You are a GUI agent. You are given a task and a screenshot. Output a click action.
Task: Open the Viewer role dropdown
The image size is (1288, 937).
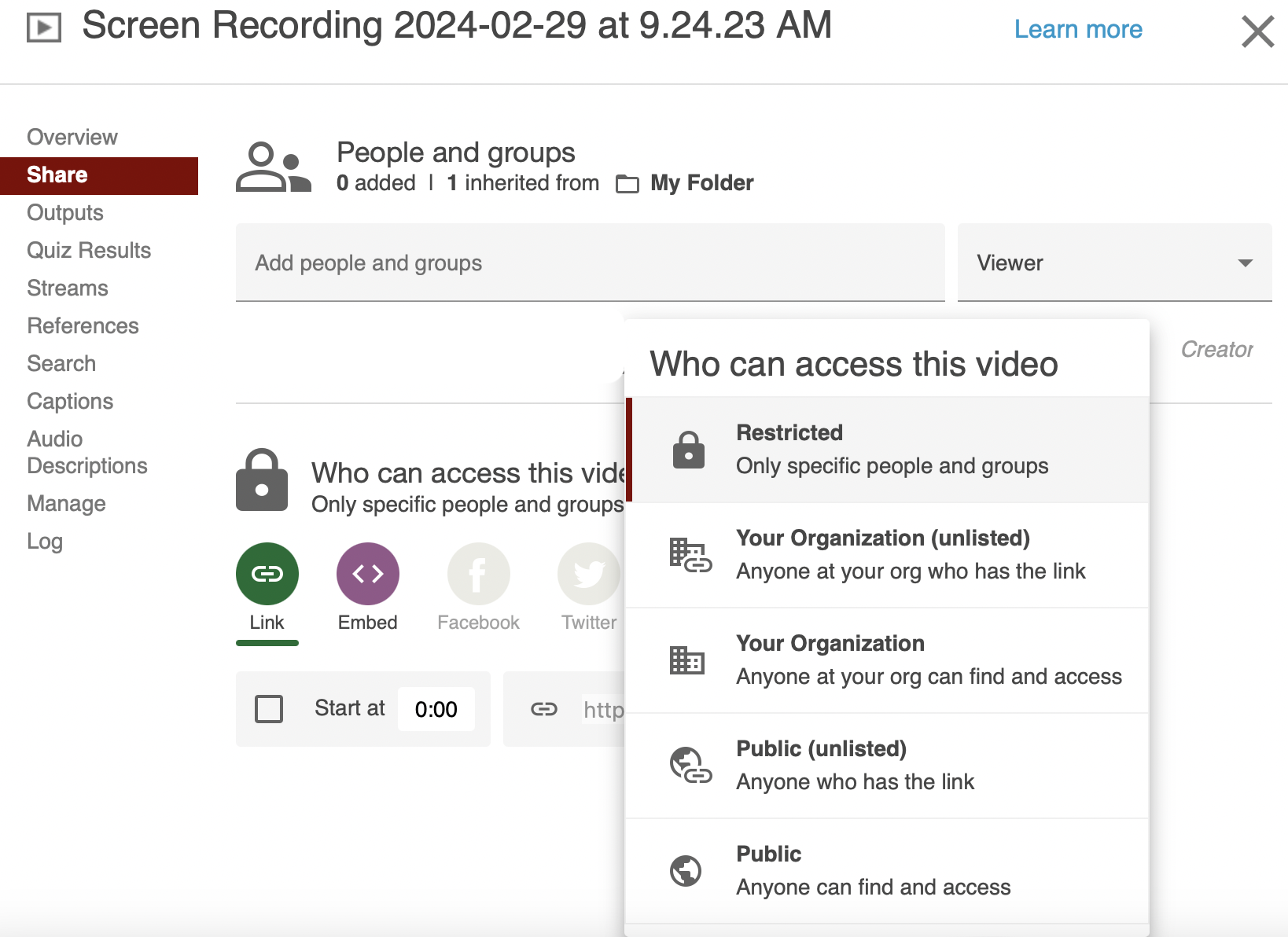pyautogui.click(x=1113, y=263)
